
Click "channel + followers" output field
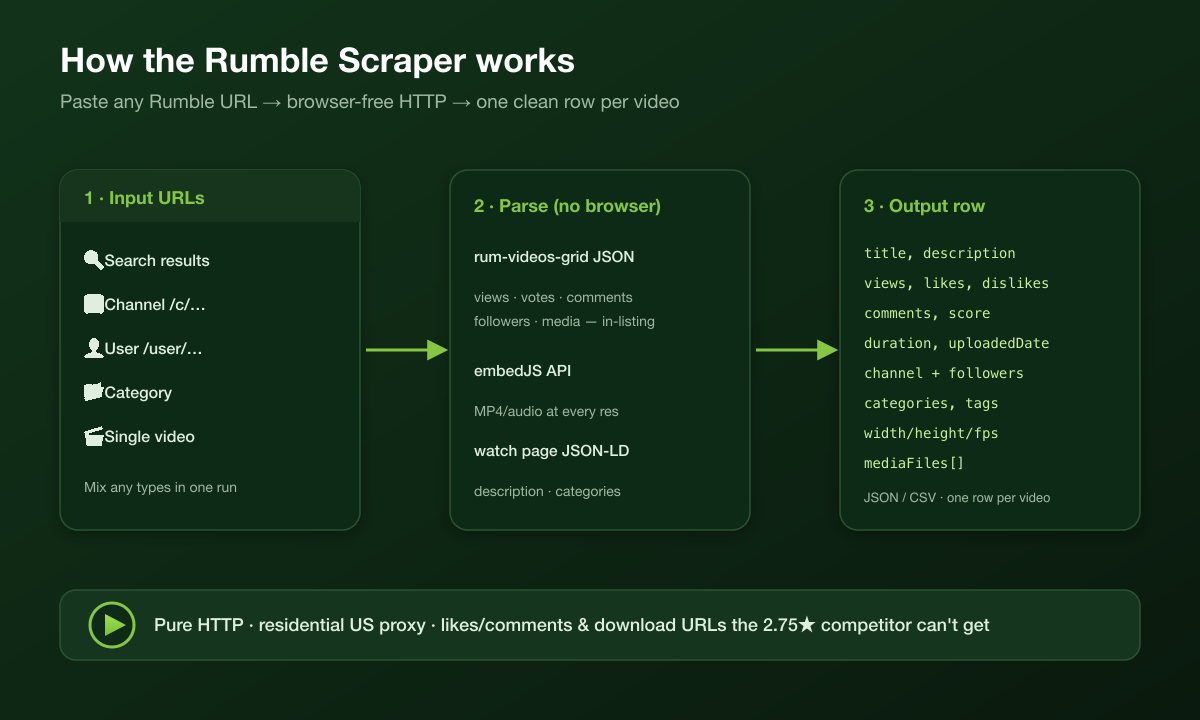[x=944, y=373]
